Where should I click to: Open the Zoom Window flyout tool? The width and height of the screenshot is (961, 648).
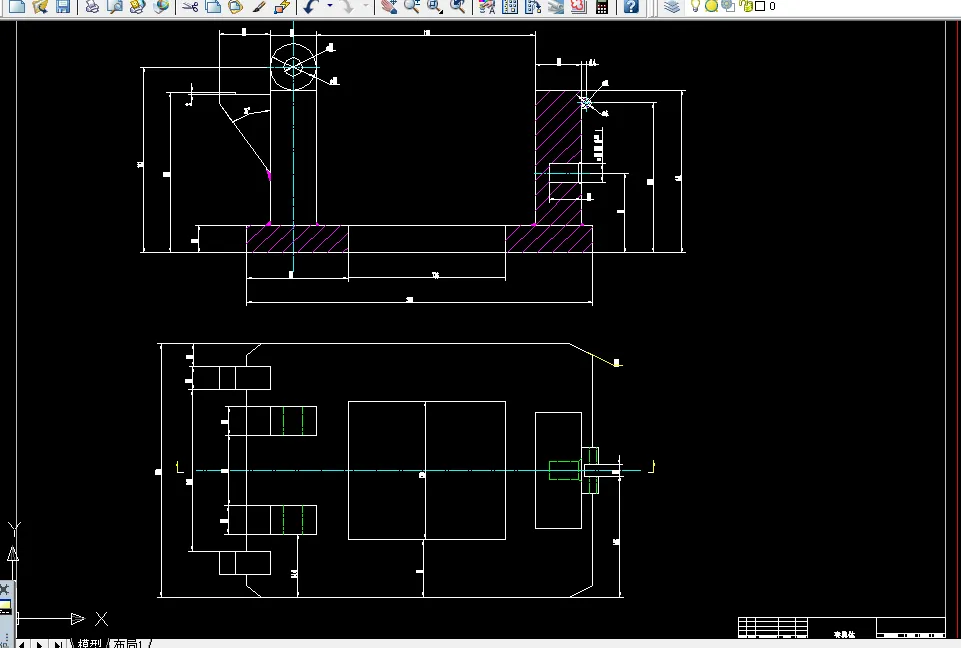click(x=435, y=7)
